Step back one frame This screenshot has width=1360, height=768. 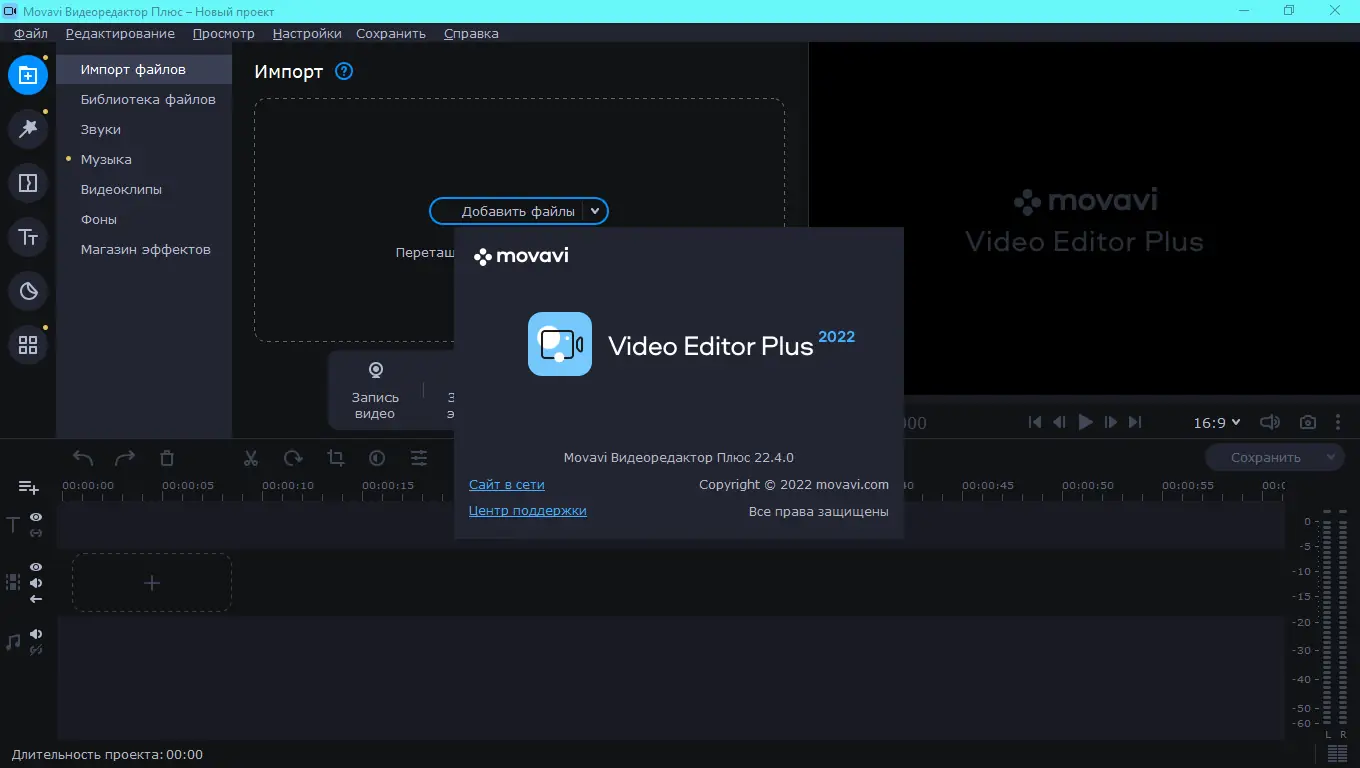click(1060, 422)
